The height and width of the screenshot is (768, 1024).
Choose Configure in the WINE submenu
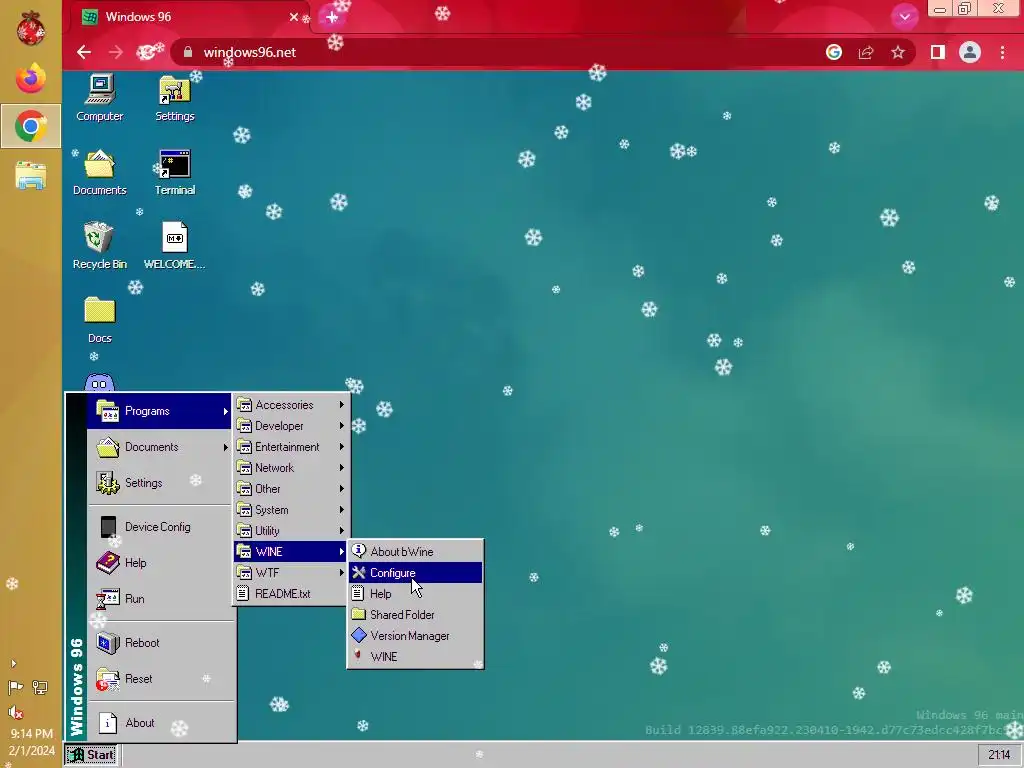coord(415,573)
